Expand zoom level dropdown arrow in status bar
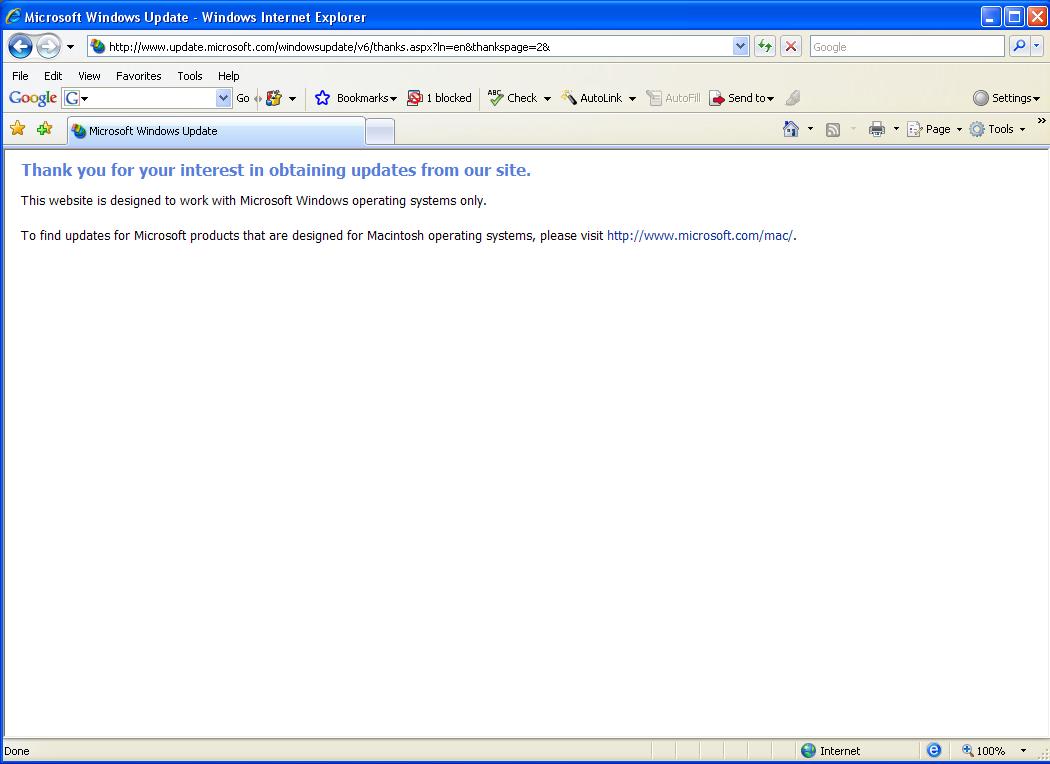 pos(1023,751)
